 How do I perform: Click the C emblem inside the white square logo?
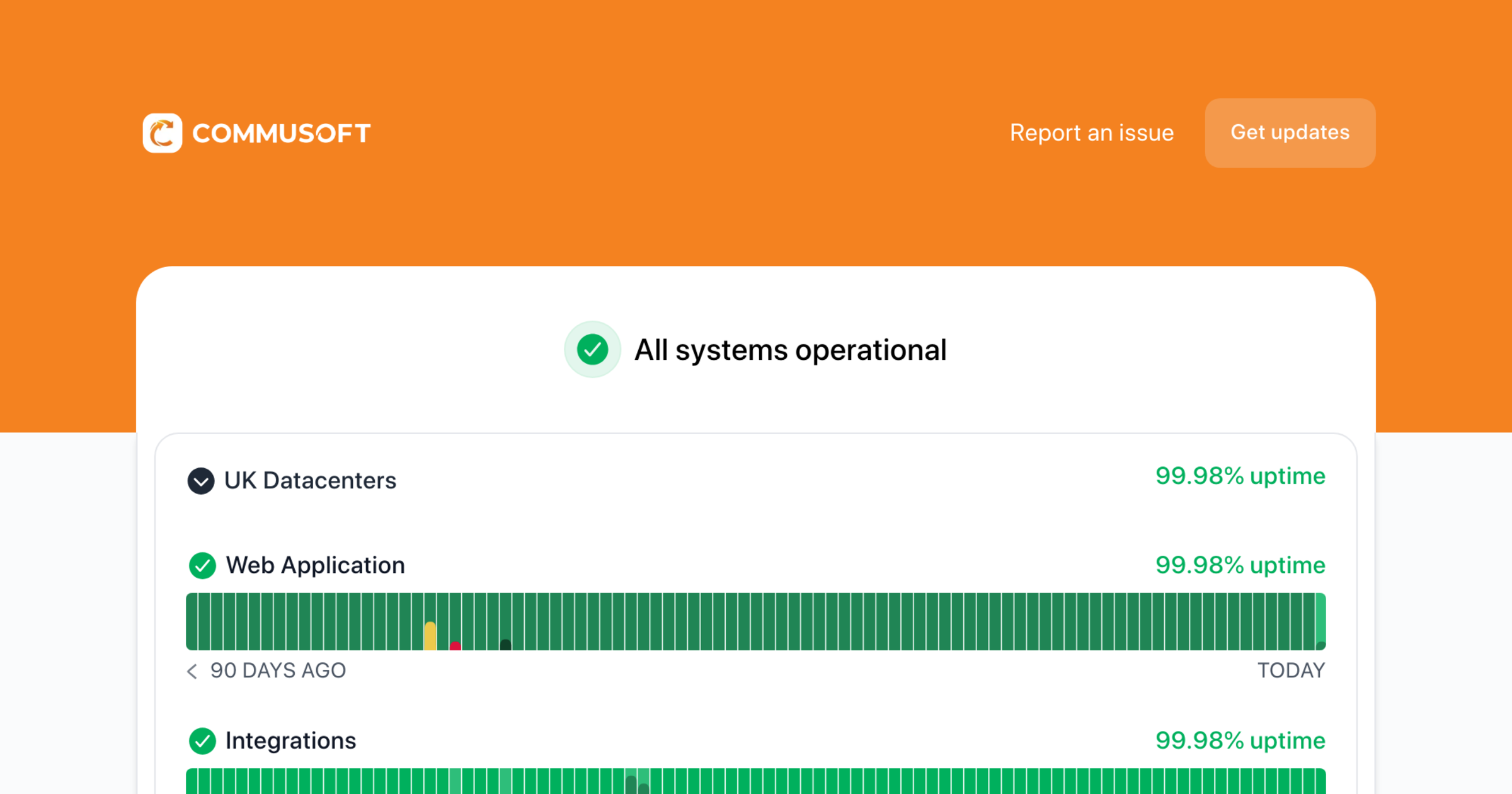[163, 132]
